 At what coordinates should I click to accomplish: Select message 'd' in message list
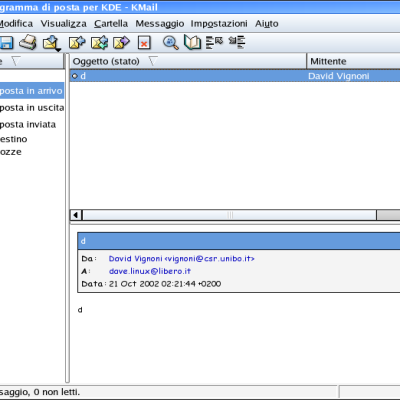(235, 76)
